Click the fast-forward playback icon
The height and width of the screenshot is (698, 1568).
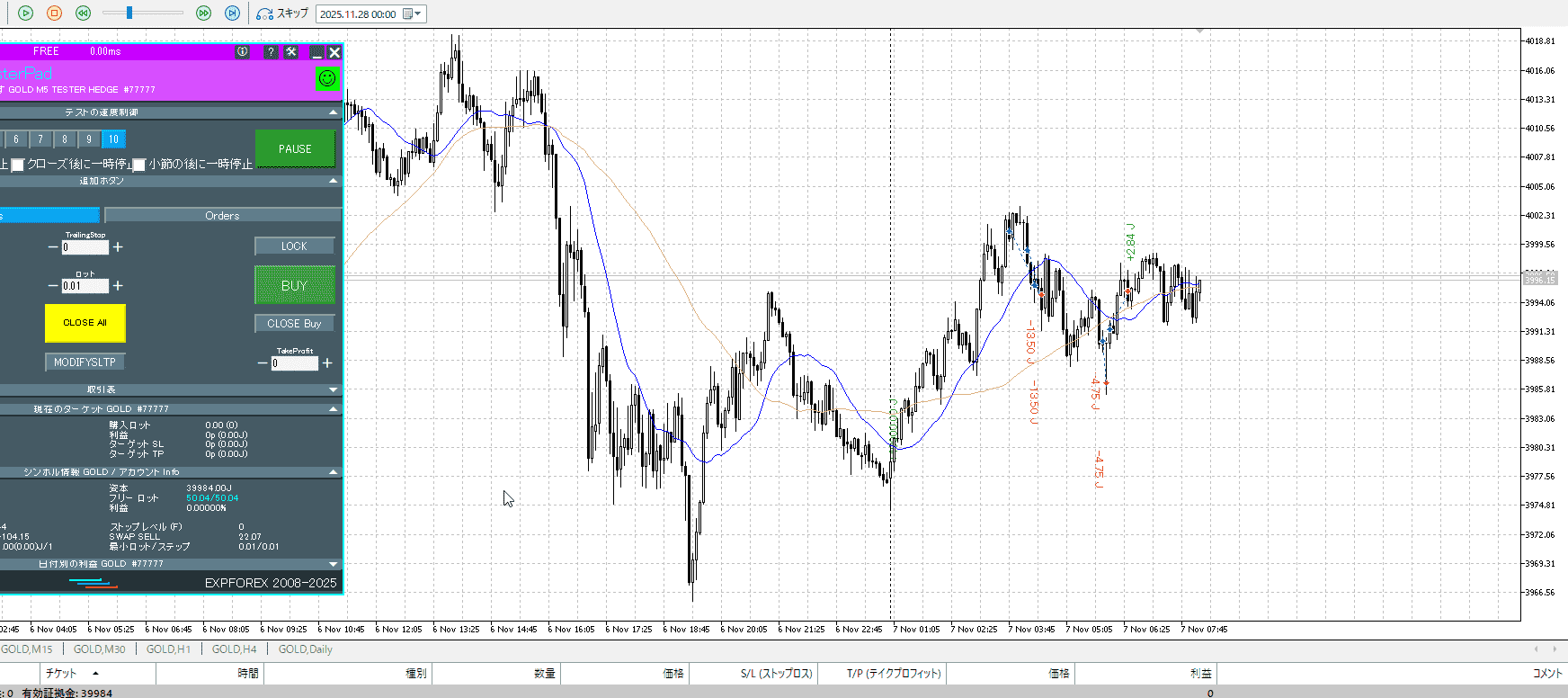point(203,13)
